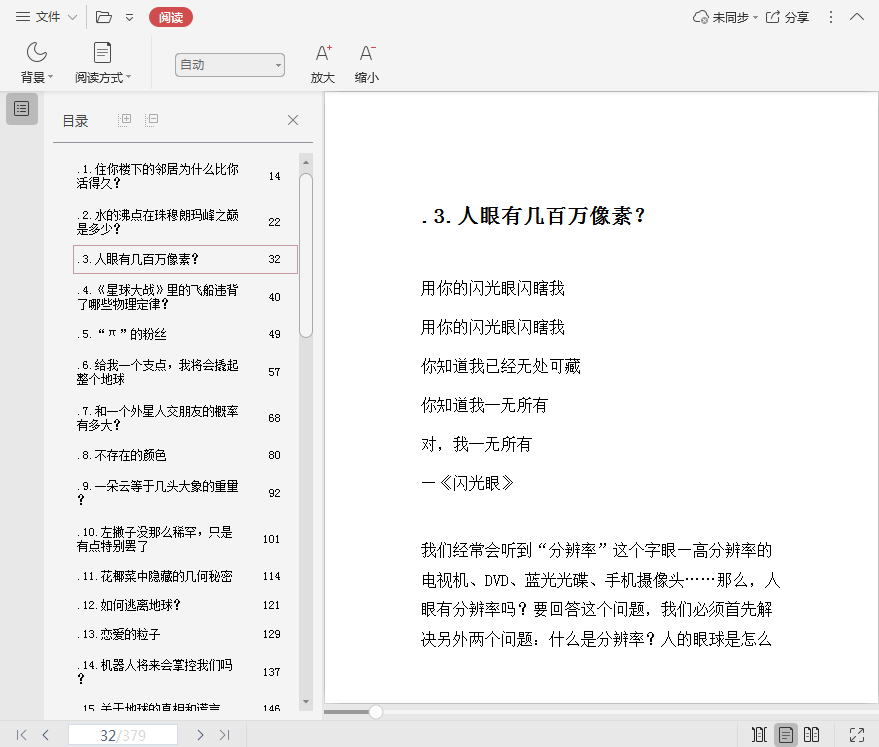Select the 阅读 tab
The image size is (879, 747).
pyautogui.click(x=170, y=17)
